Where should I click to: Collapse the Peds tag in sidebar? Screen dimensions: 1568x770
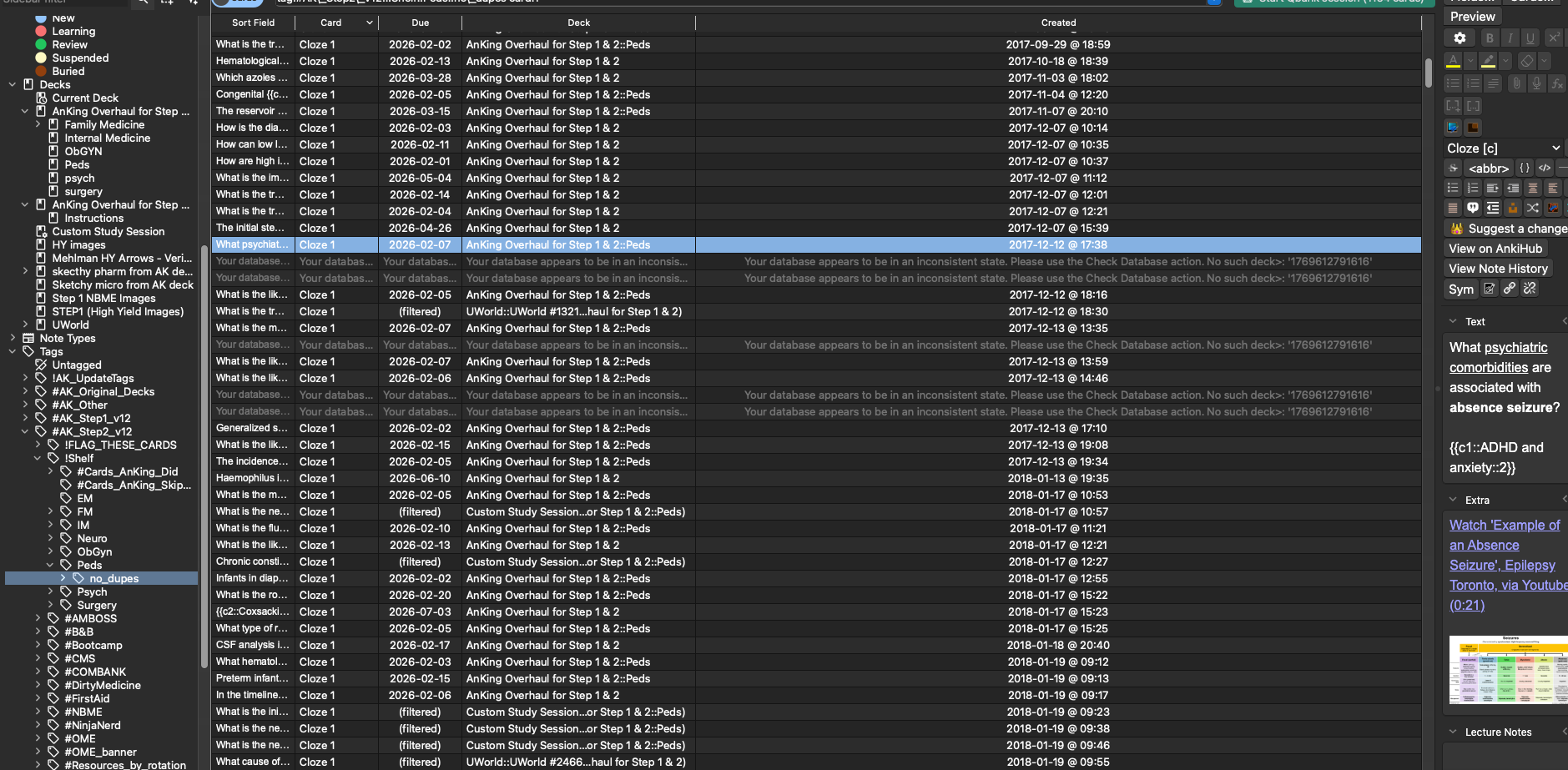point(50,565)
